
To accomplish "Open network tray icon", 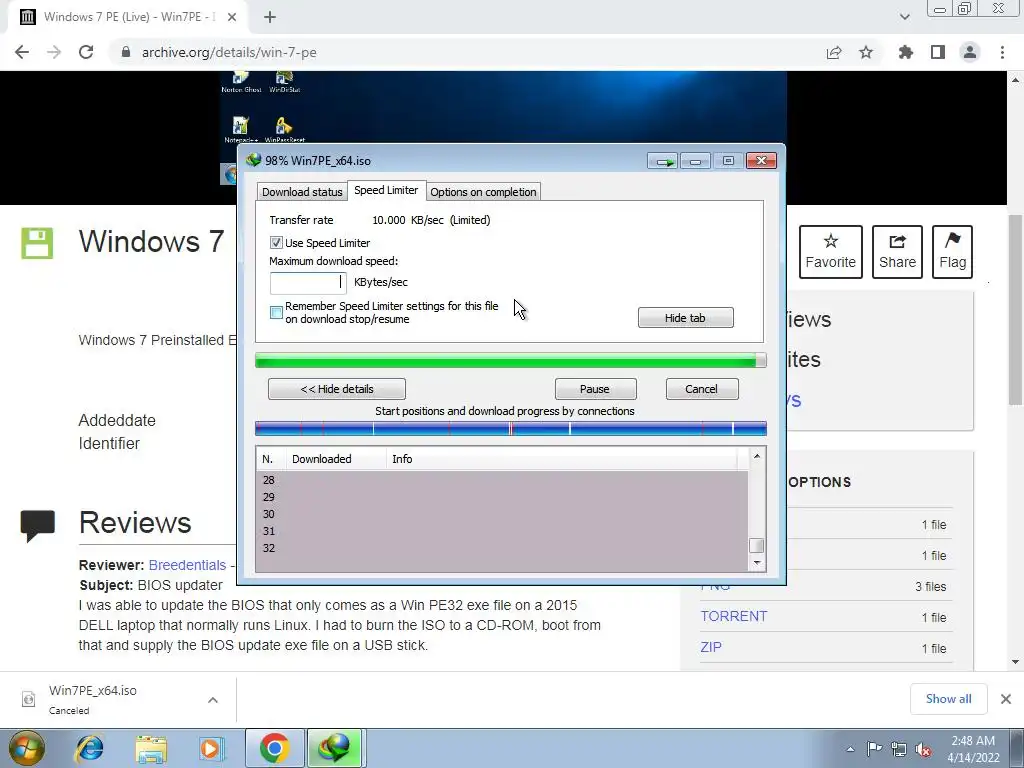I will [899, 749].
